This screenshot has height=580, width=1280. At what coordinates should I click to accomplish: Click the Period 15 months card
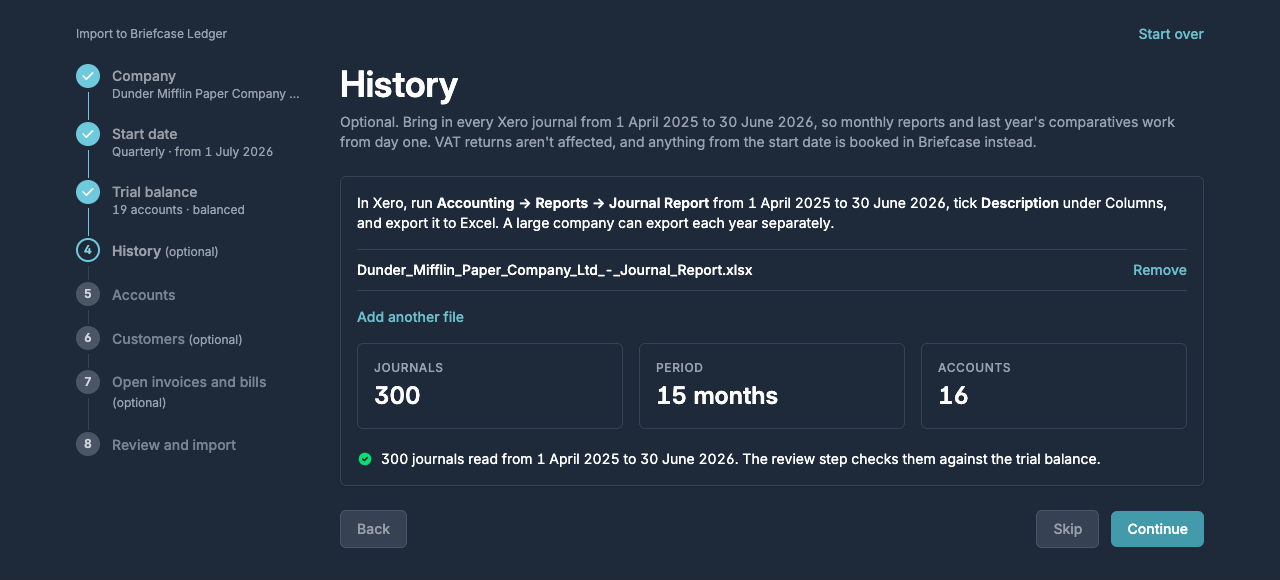click(x=772, y=386)
